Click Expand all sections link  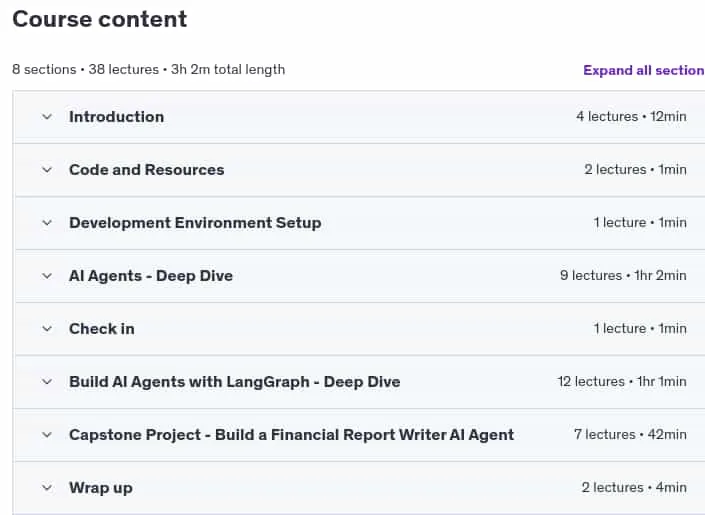point(644,70)
